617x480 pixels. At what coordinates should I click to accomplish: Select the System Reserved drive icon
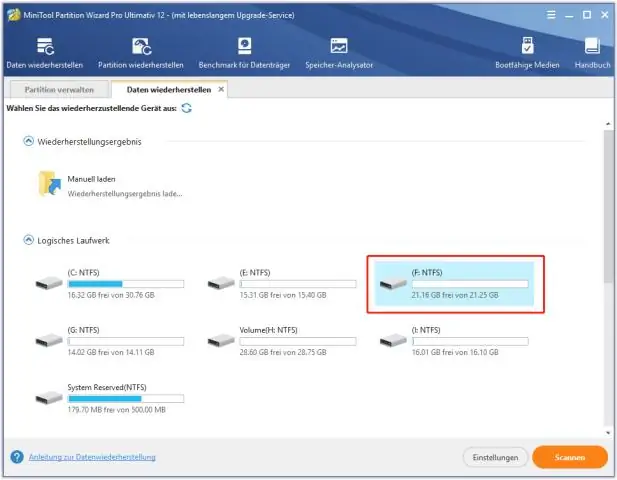click(49, 397)
